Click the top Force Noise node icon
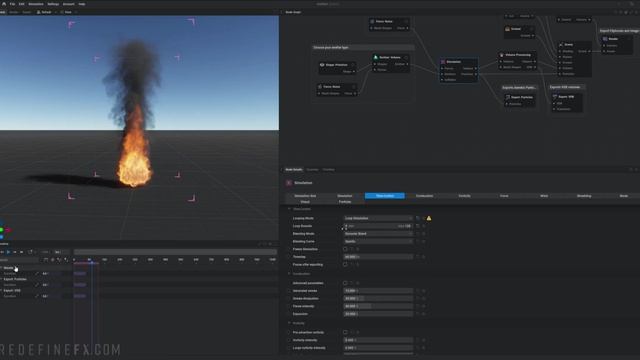Image resolution: width=640 pixels, height=360 pixels. (x=372, y=21)
